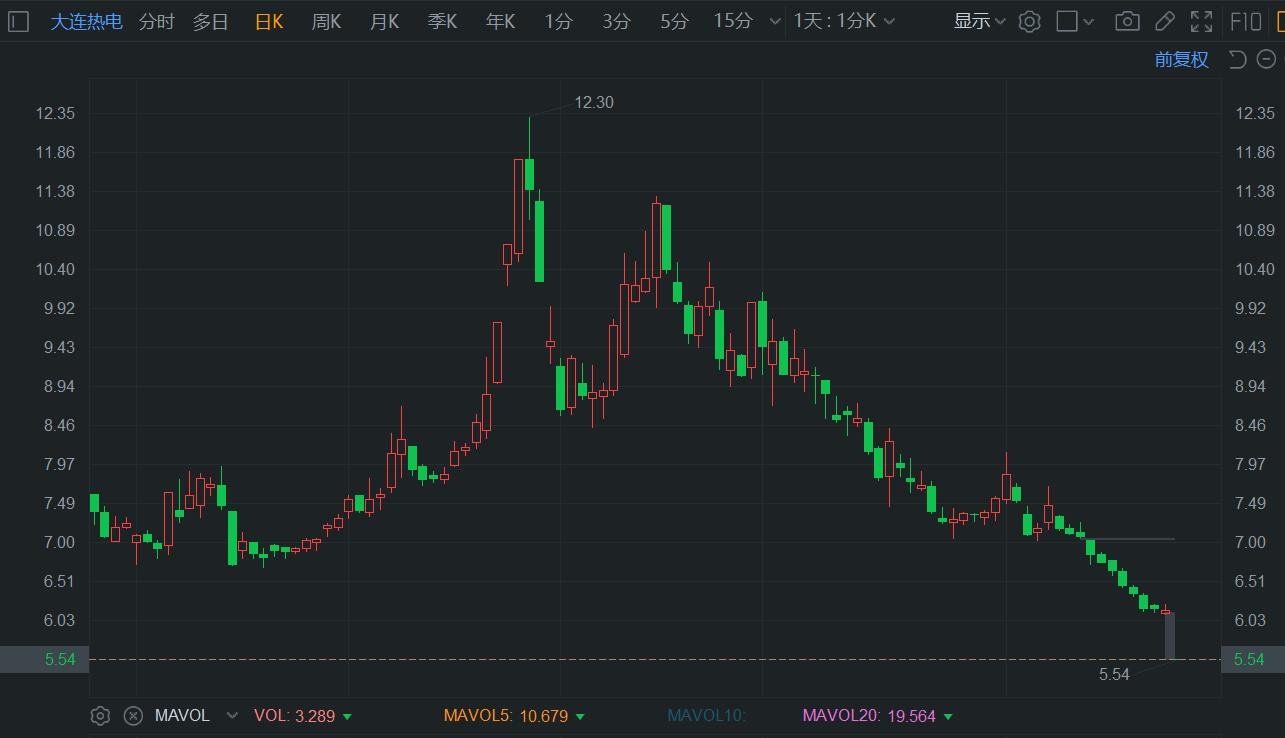Expand MAVOL indicator selector arrow
Viewport: 1285px width, 738px height.
tap(233, 716)
